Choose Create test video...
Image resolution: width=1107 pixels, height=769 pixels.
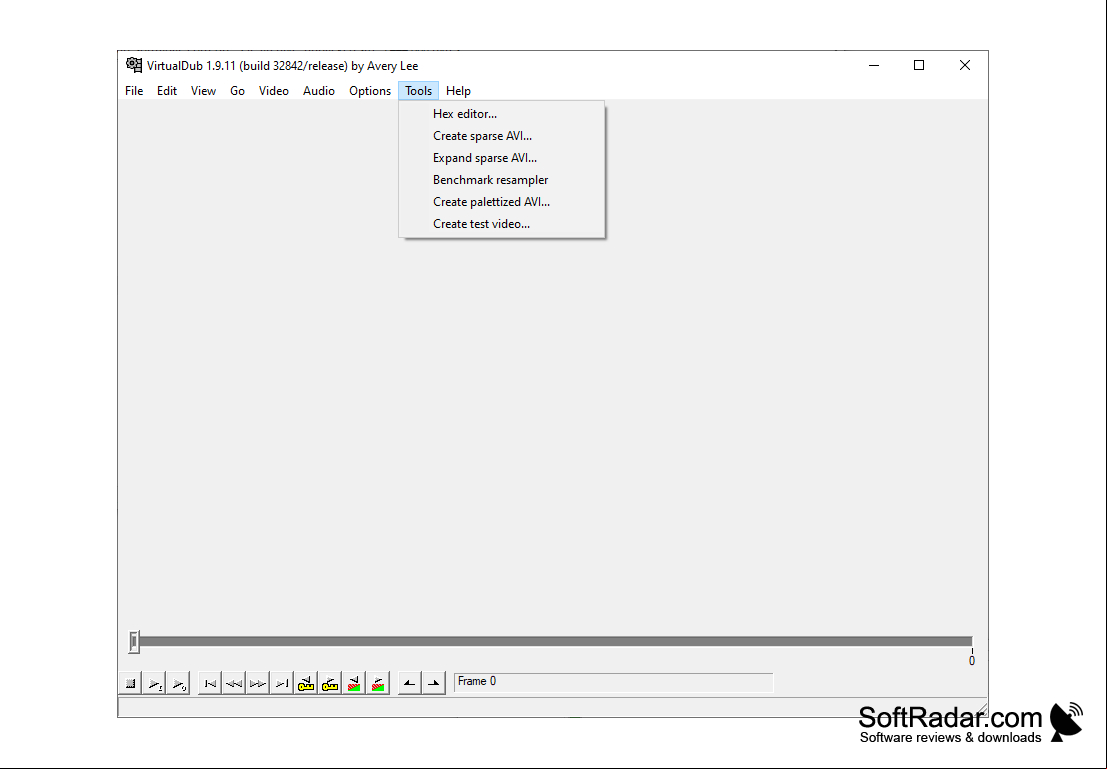pyautogui.click(x=501, y=224)
